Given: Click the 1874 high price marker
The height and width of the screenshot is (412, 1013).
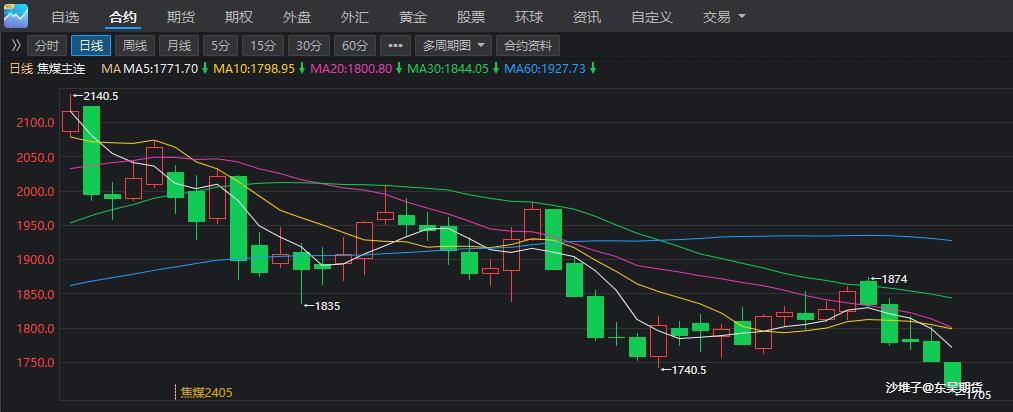Looking at the screenshot, I should pyautogui.click(x=889, y=279).
